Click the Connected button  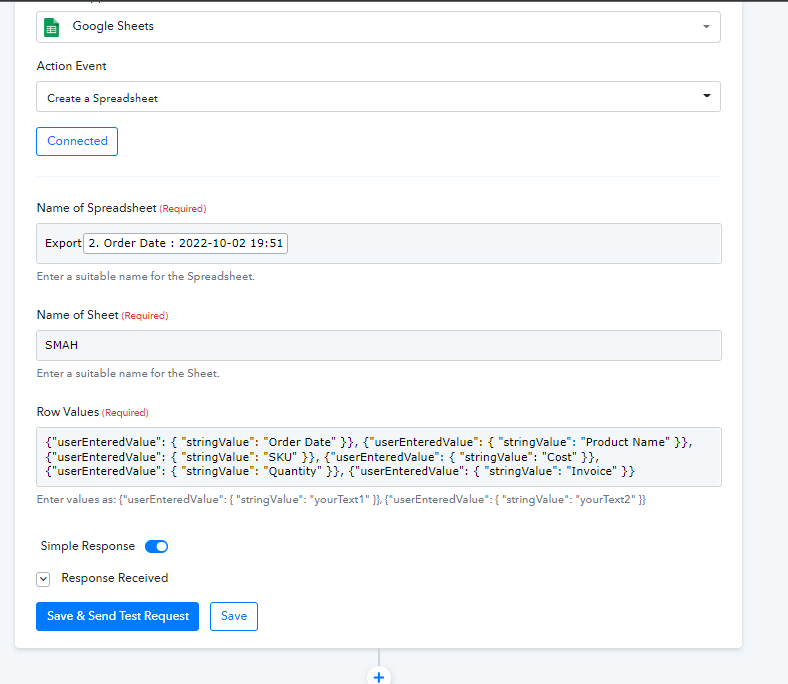[x=77, y=141]
